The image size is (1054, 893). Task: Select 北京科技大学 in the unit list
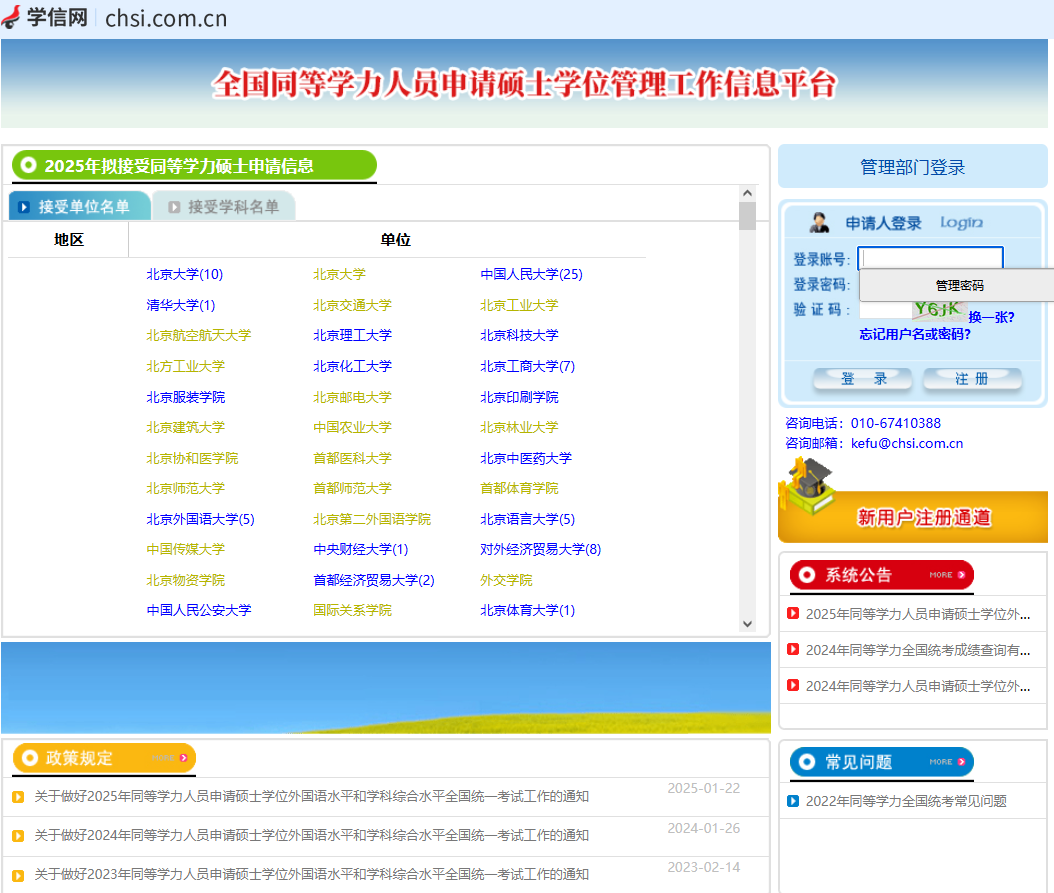519,336
